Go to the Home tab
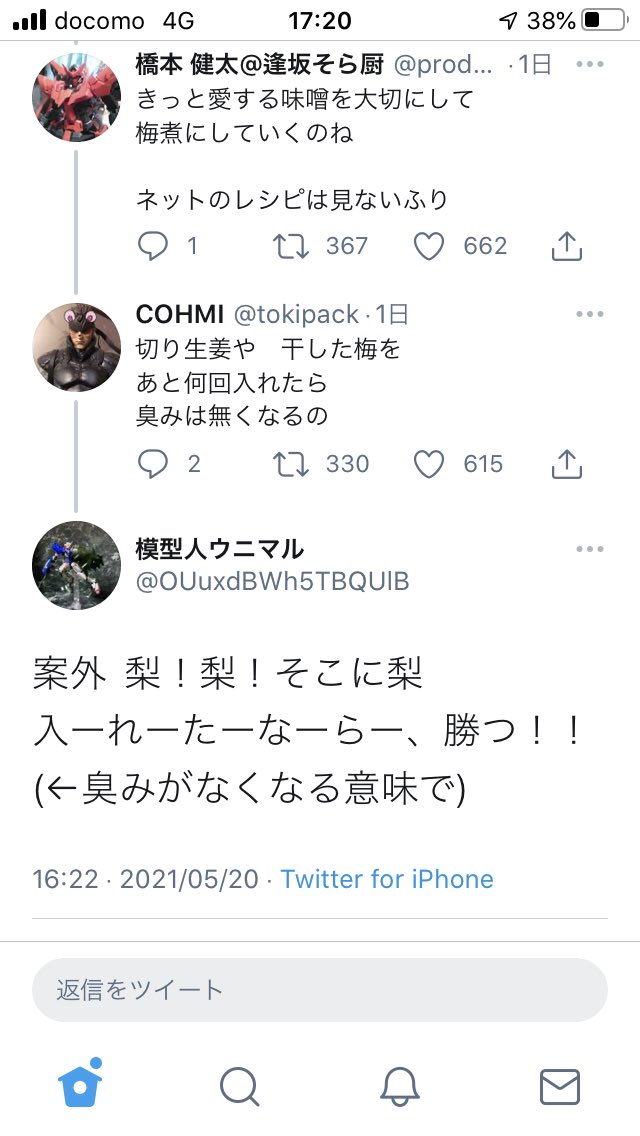 80,1084
